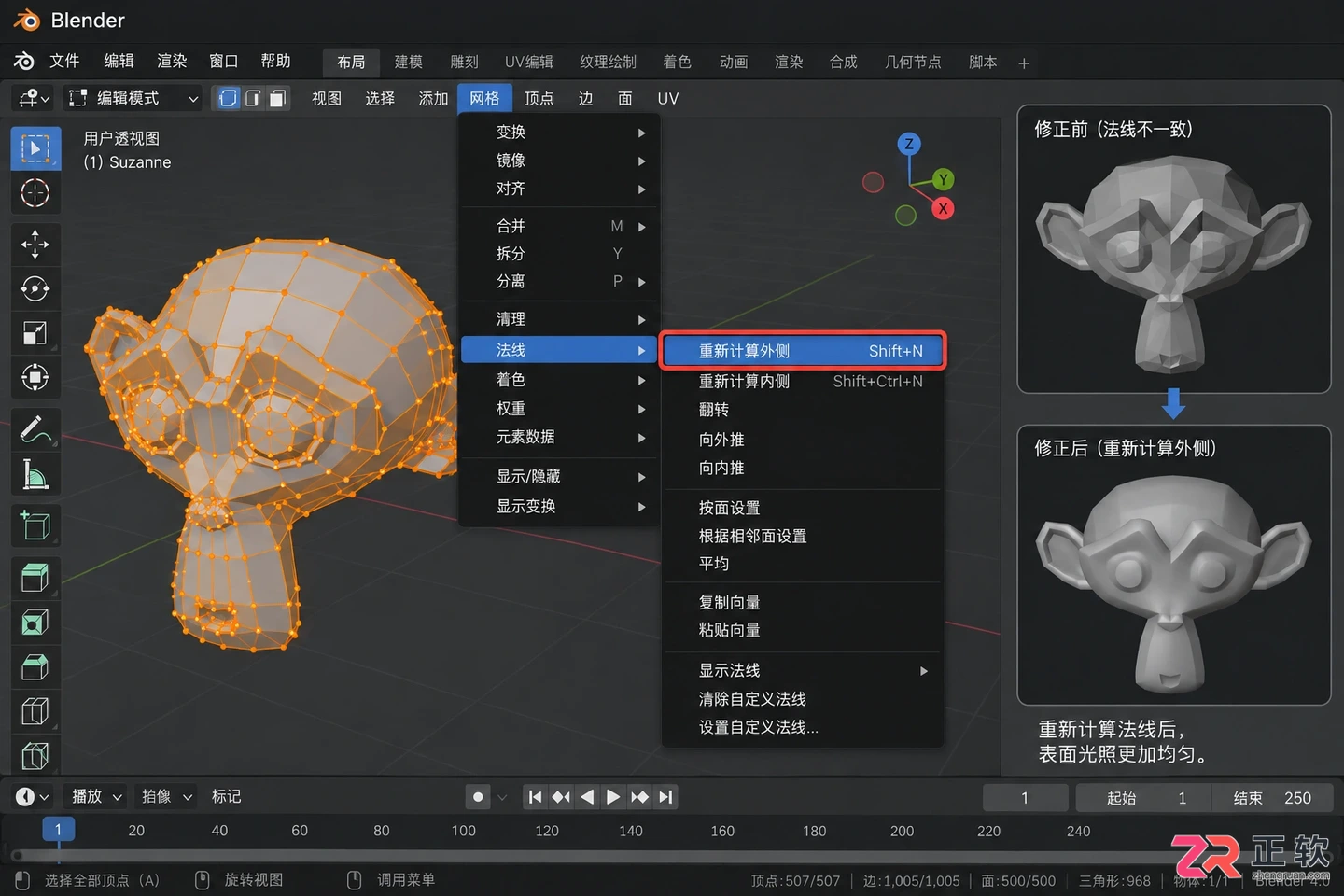Activate the Scale tool
The image size is (1344, 896).
[x=35, y=333]
